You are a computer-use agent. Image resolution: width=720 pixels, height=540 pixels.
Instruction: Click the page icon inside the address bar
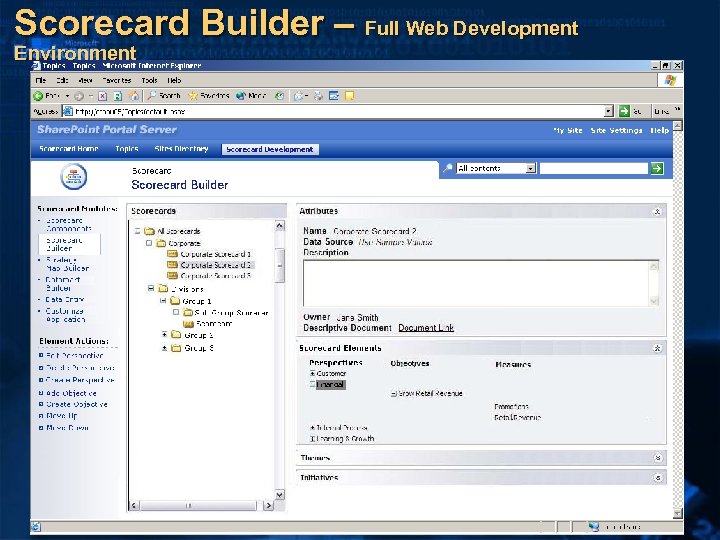pos(68,111)
